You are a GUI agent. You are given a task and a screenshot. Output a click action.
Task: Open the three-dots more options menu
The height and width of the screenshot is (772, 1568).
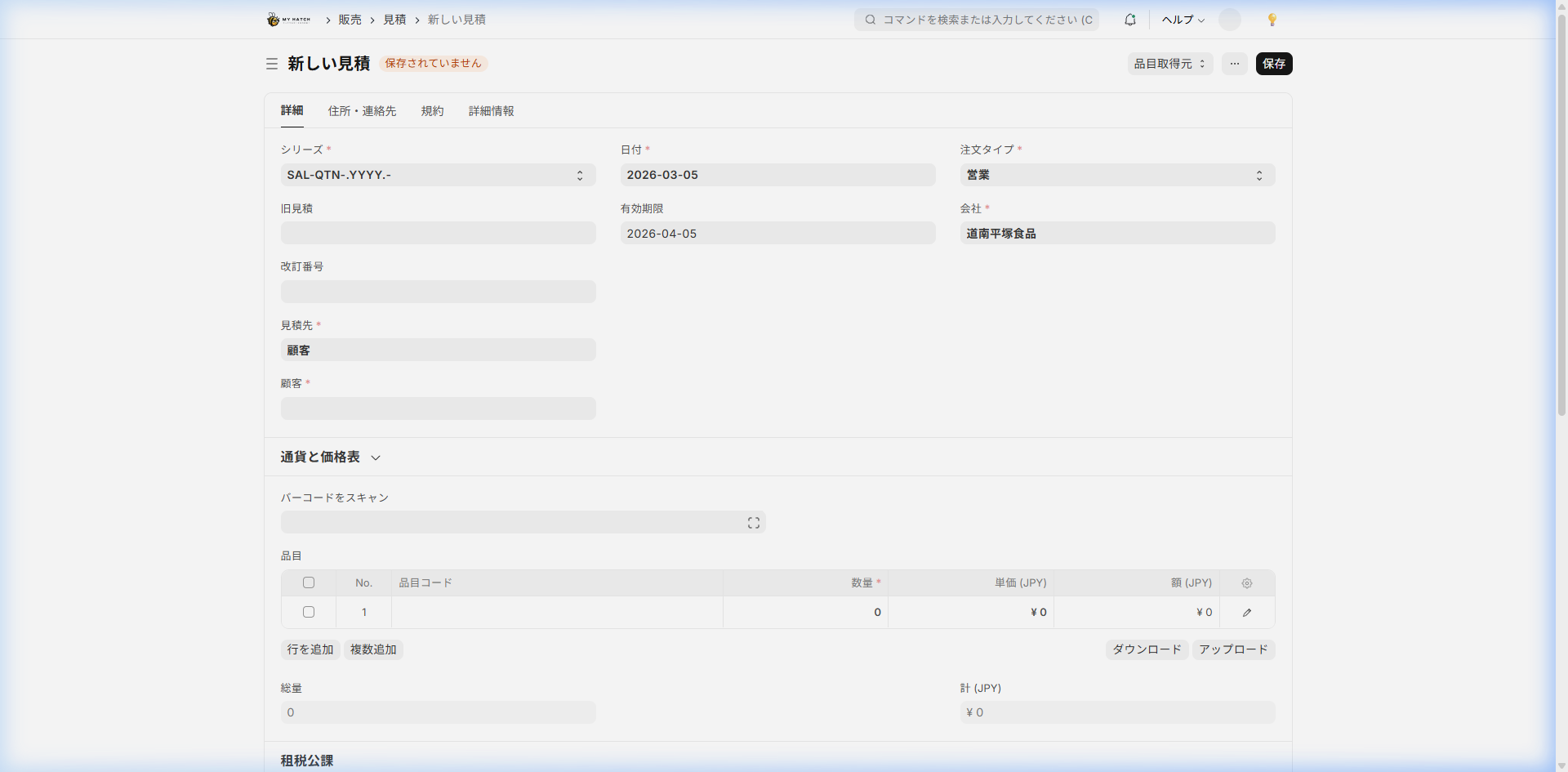(1234, 64)
